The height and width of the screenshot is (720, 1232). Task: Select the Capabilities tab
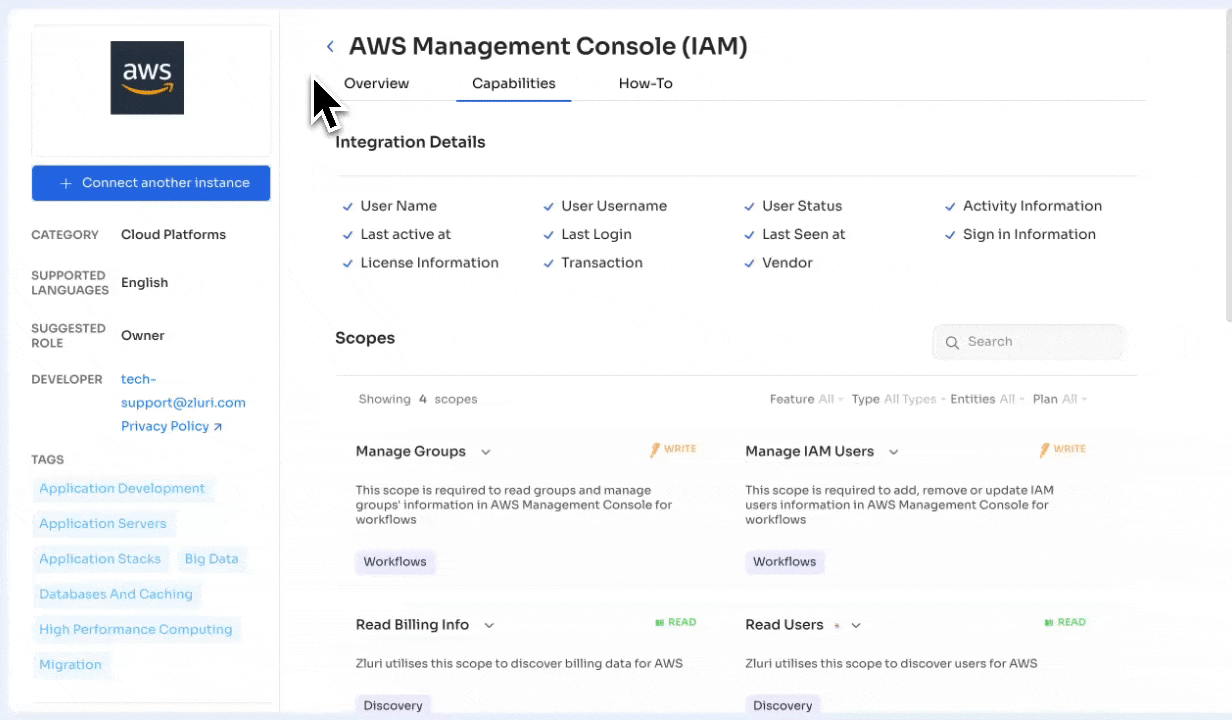pos(514,84)
